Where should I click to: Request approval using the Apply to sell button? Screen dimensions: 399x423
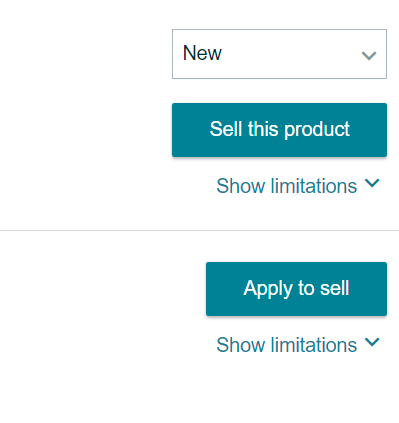click(x=296, y=289)
